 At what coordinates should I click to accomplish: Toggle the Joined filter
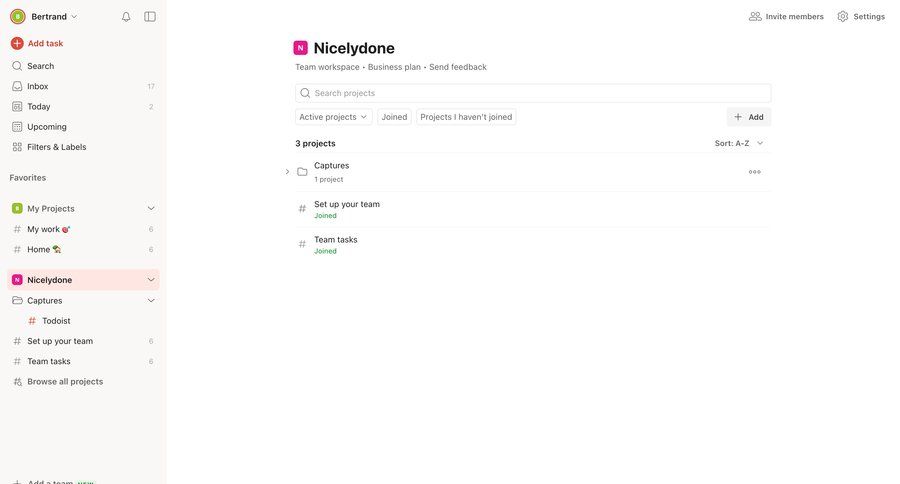[394, 117]
